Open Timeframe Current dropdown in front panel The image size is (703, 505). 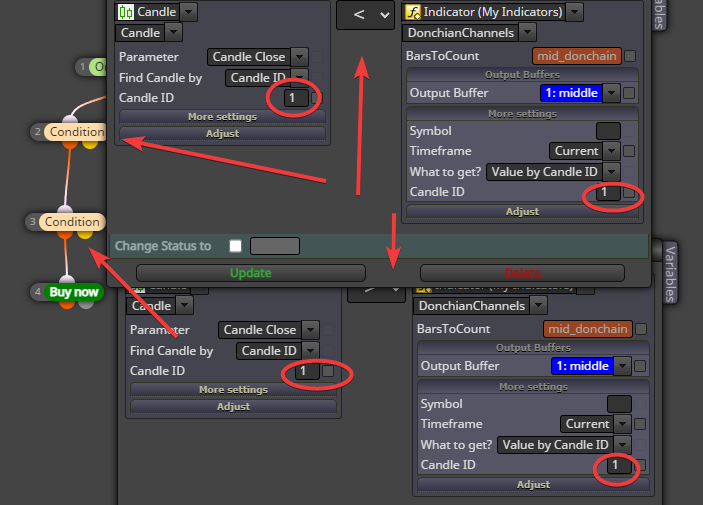pyautogui.click(x=612, y=151)
